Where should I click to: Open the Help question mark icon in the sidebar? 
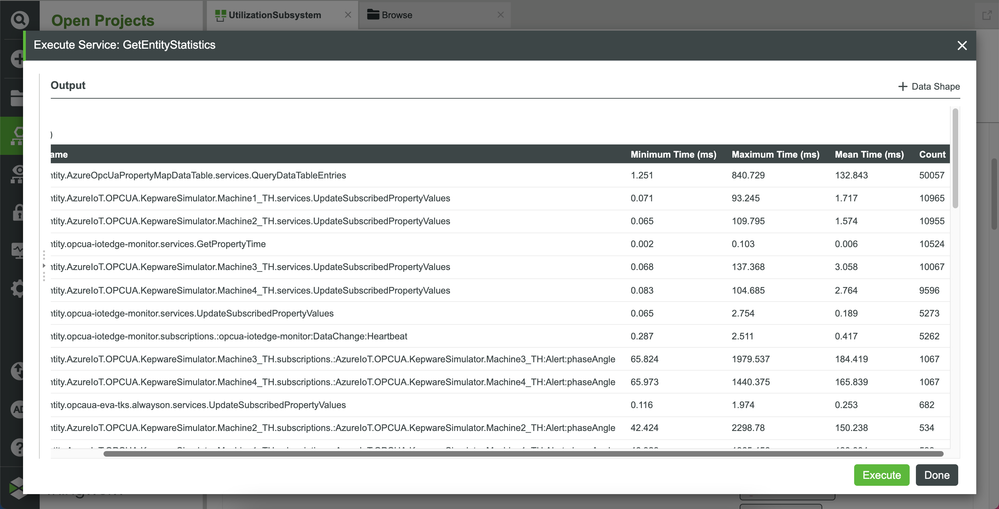click(17, 448)
